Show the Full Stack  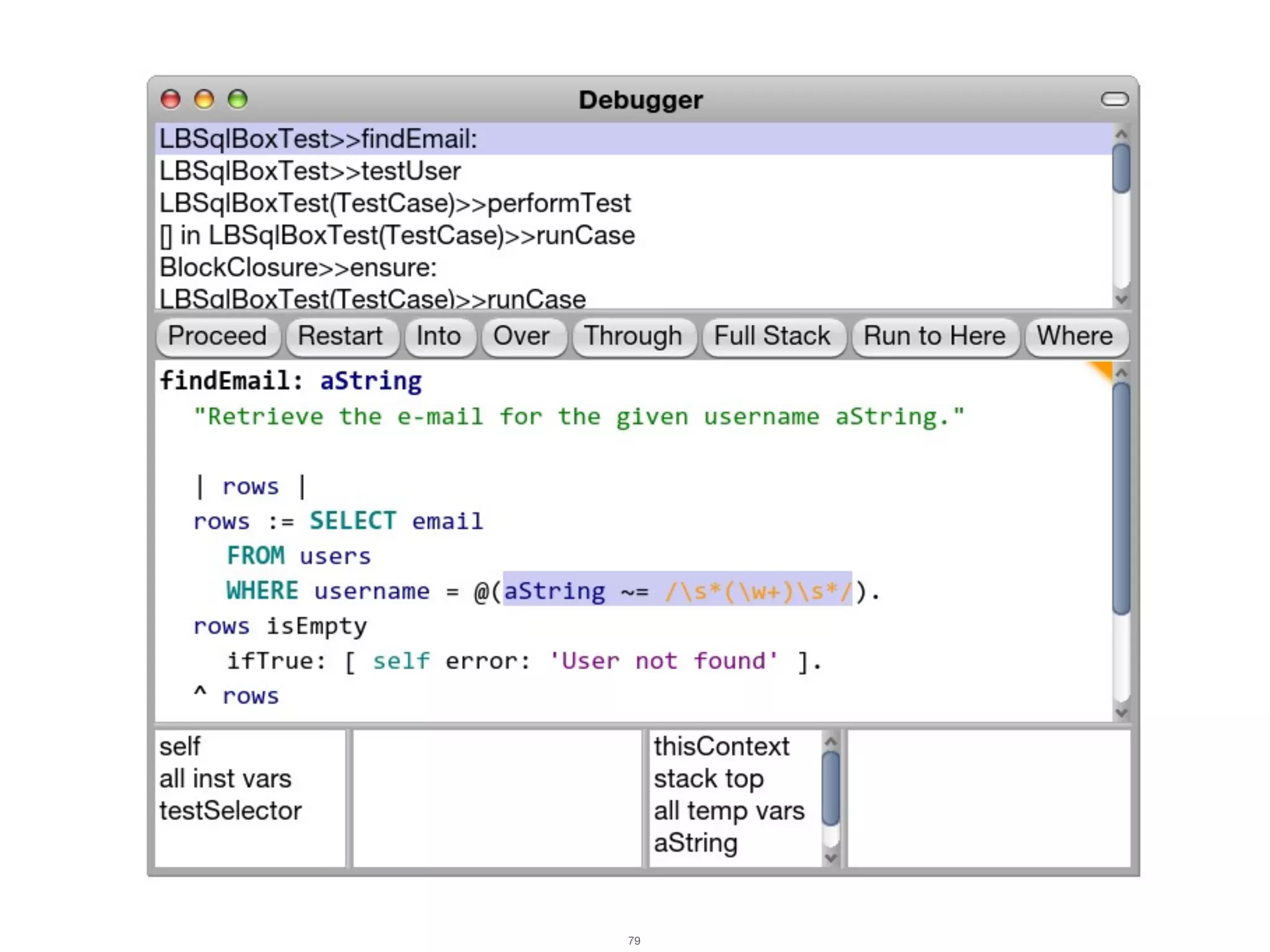point(772,337)
